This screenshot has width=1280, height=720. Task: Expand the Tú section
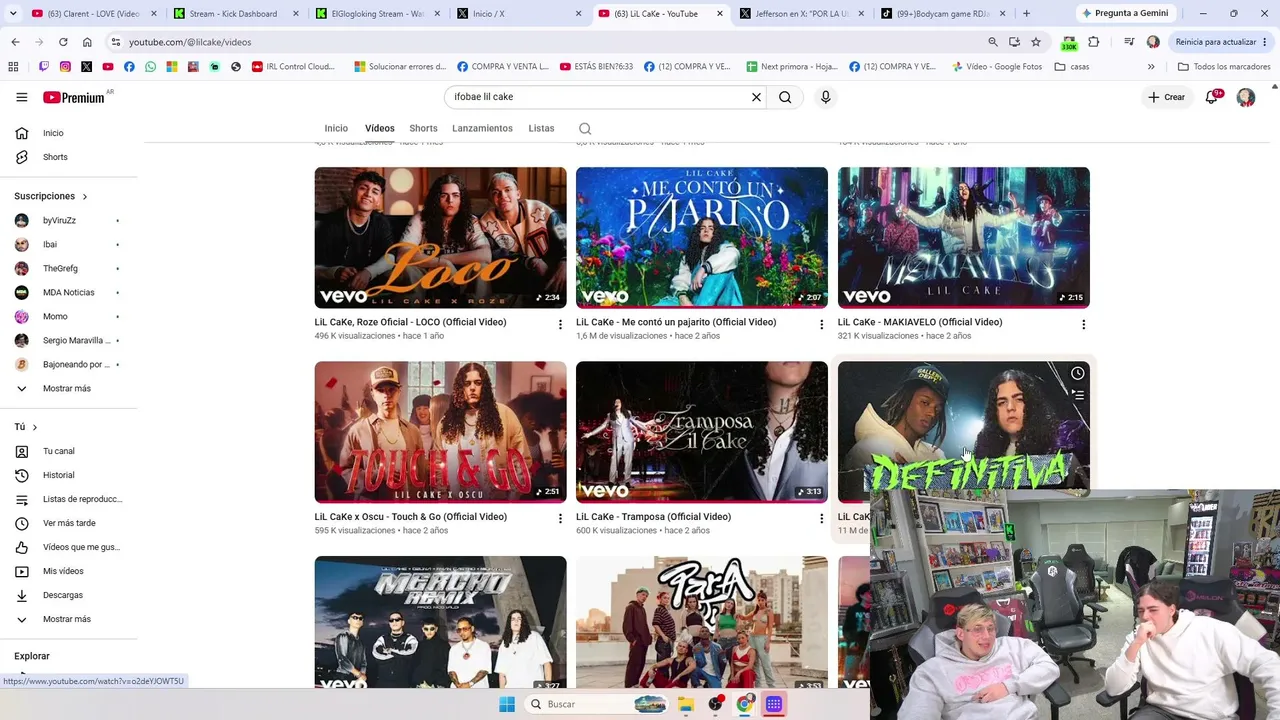coord(26,427)
